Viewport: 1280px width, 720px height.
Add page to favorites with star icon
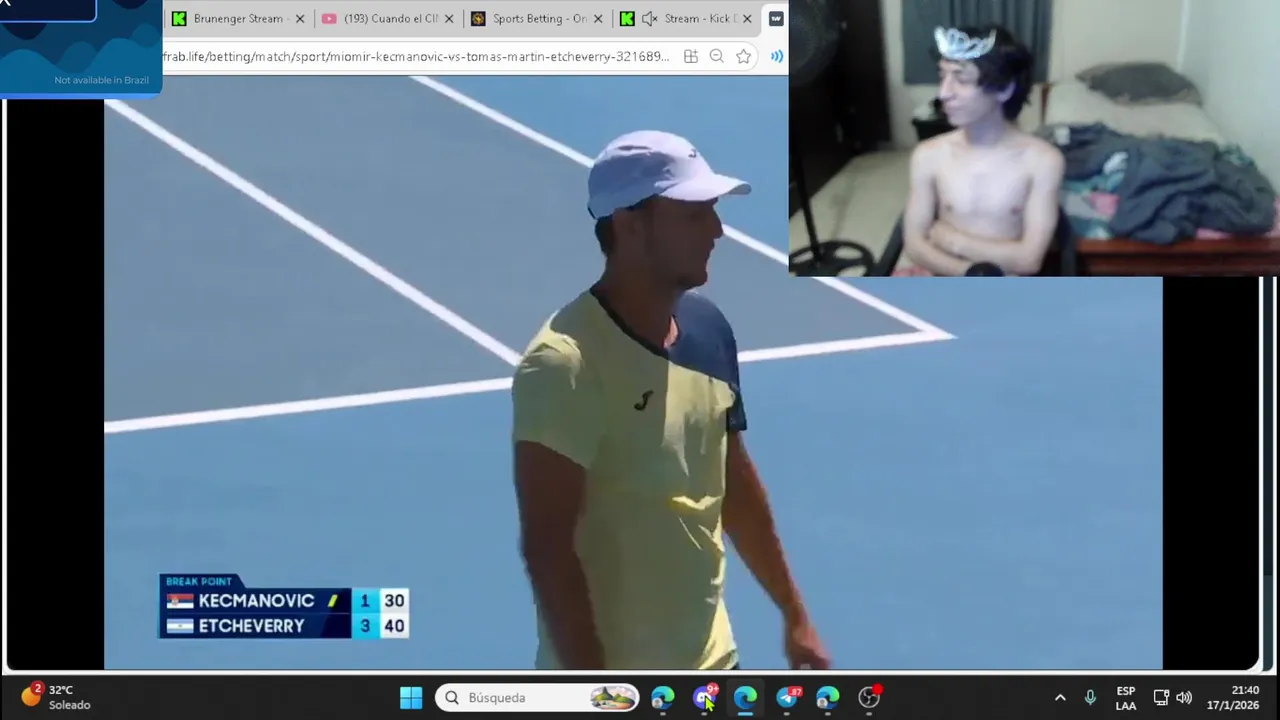743,57
